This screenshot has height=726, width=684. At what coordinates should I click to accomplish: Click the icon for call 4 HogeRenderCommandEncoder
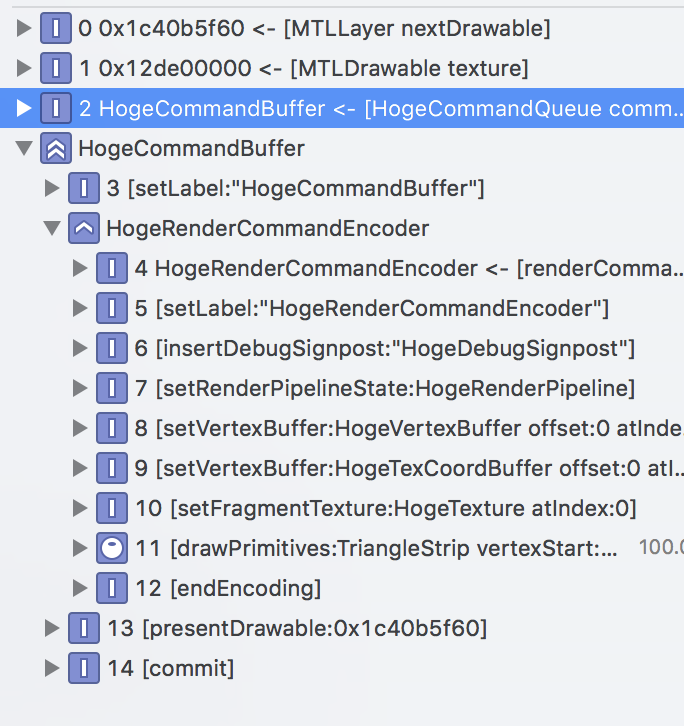point(112,268)
